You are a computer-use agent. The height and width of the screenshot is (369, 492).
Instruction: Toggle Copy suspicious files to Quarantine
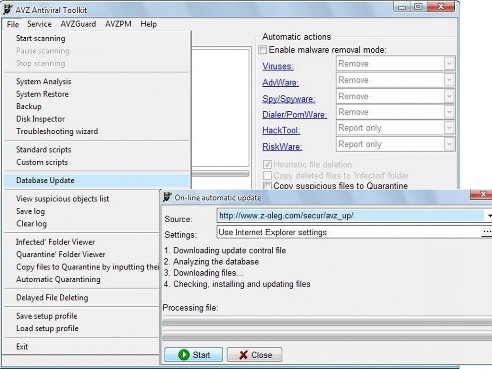(x=267, y=186)
